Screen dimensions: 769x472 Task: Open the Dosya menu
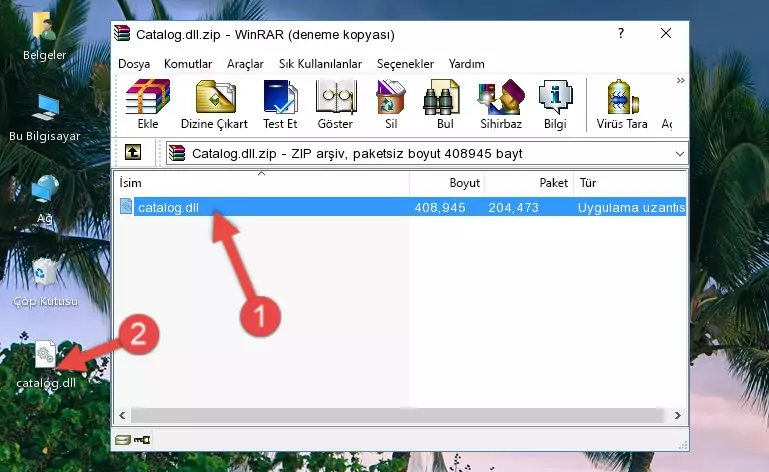coord(134,64)
